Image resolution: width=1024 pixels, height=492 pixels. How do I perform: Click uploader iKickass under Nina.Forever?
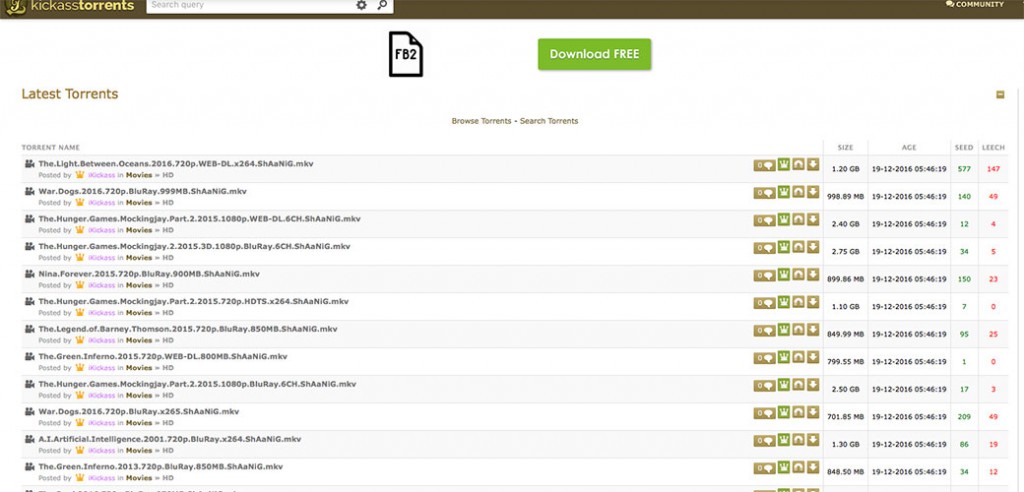101,286
